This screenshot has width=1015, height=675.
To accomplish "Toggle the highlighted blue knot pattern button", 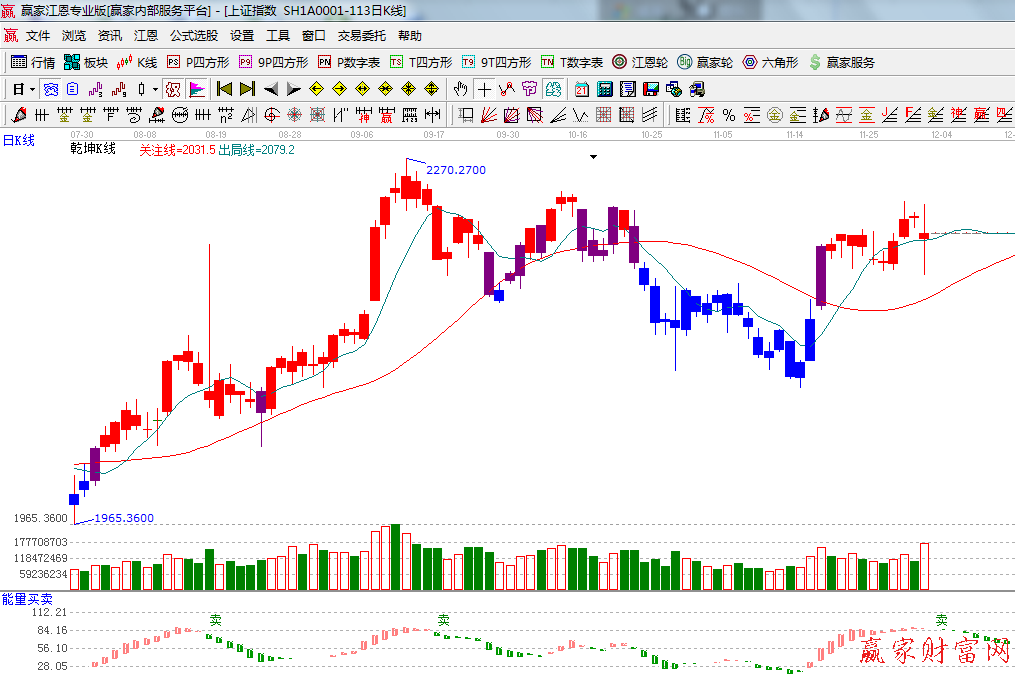I will (50, 89).
